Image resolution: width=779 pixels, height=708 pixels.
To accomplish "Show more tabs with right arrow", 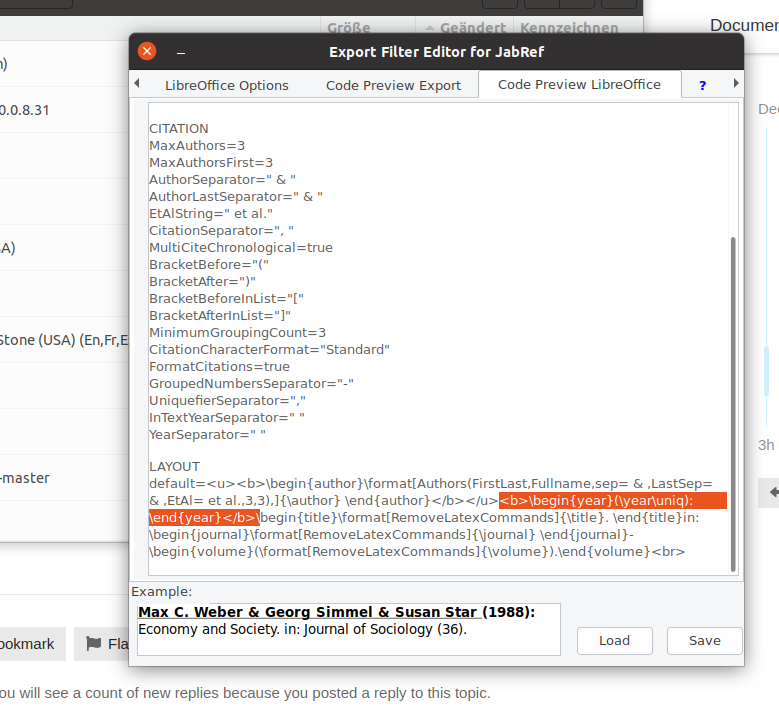I will pyautogui.click(x=736, y=83).
